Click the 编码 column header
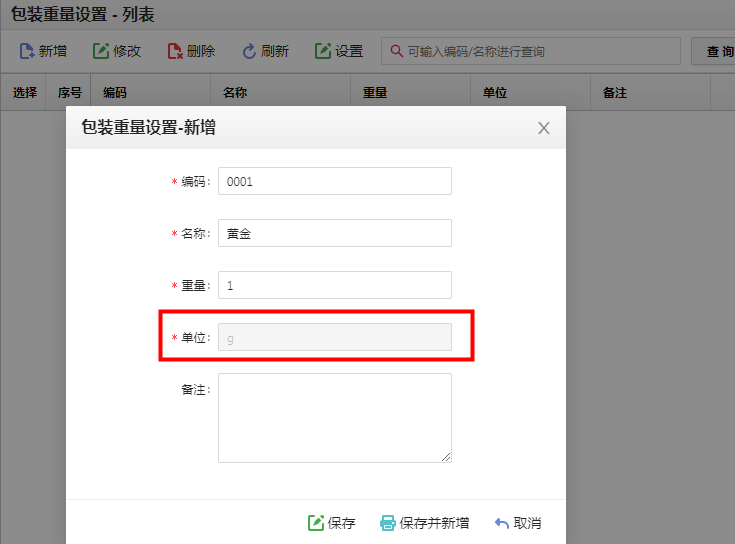 [x=115, y=92]
